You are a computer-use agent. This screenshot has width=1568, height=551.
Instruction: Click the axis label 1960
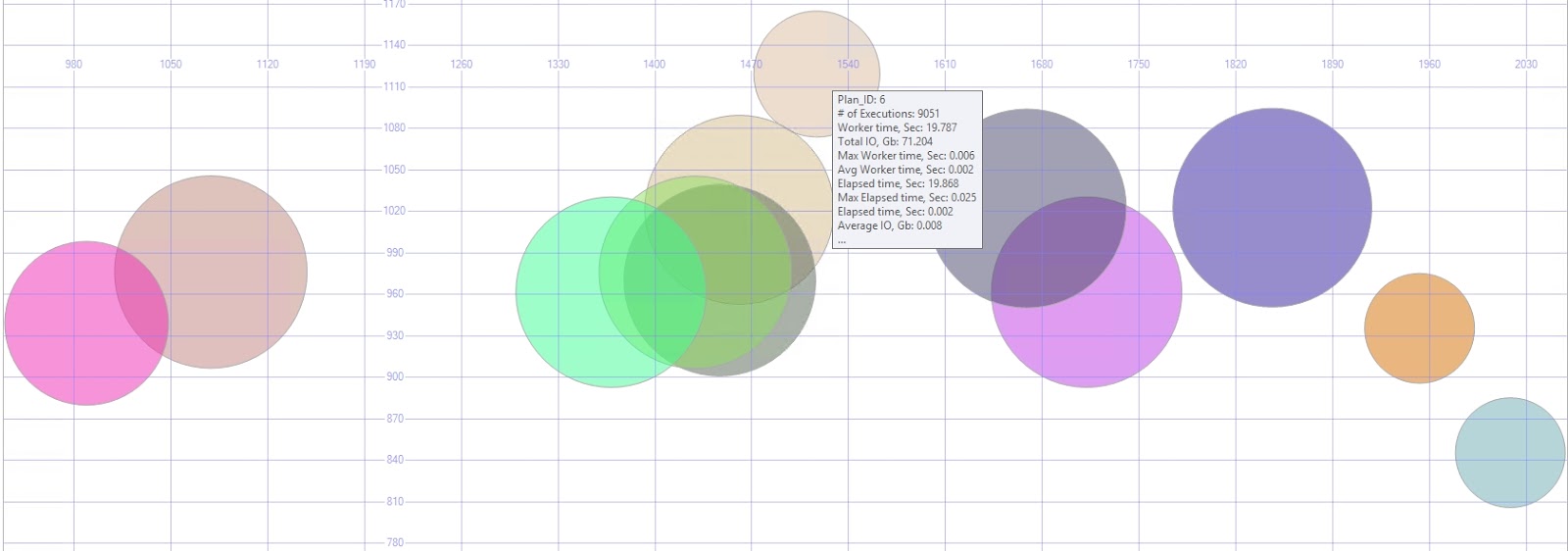1429,65
